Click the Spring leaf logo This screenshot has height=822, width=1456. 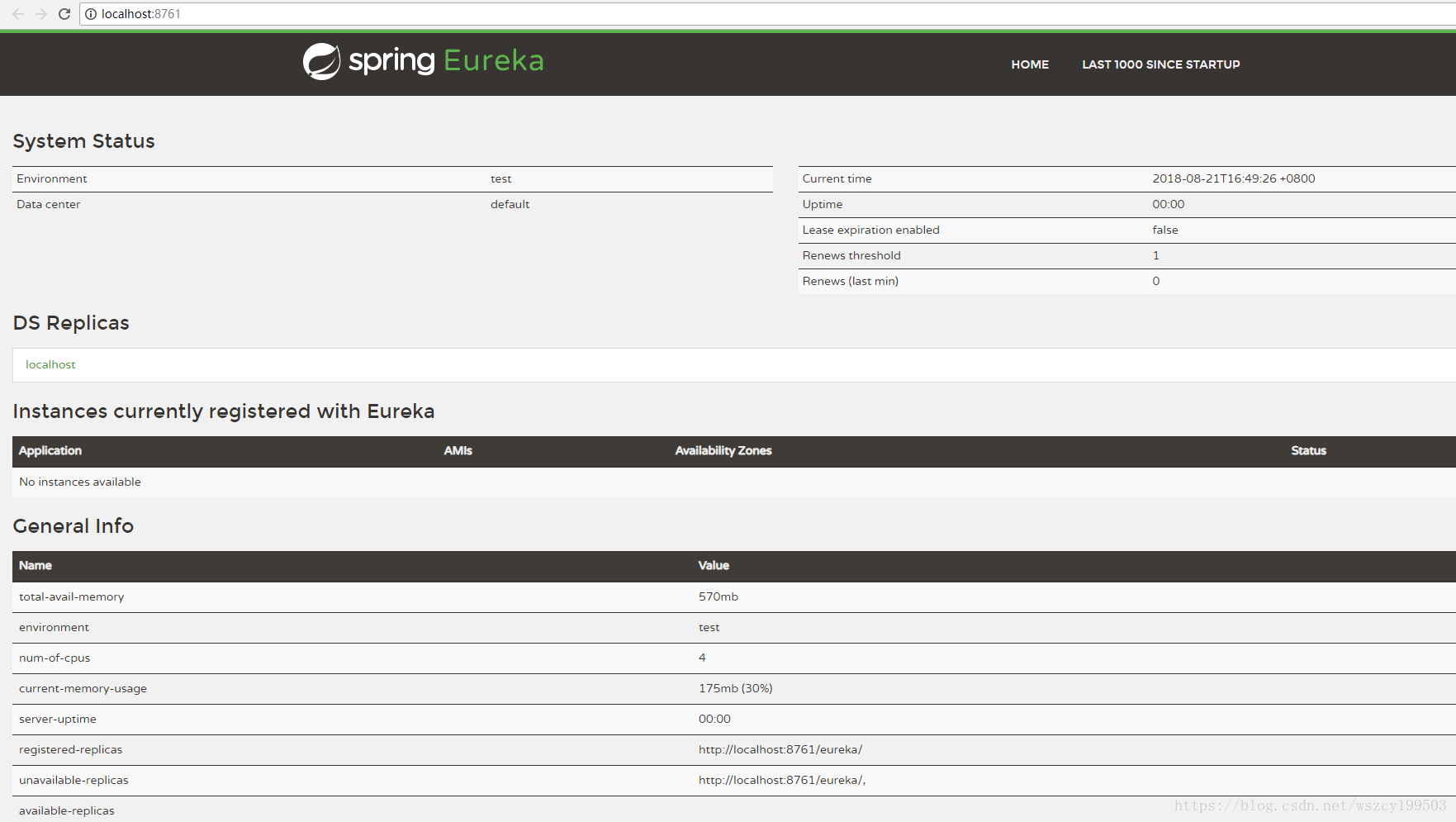321,61
